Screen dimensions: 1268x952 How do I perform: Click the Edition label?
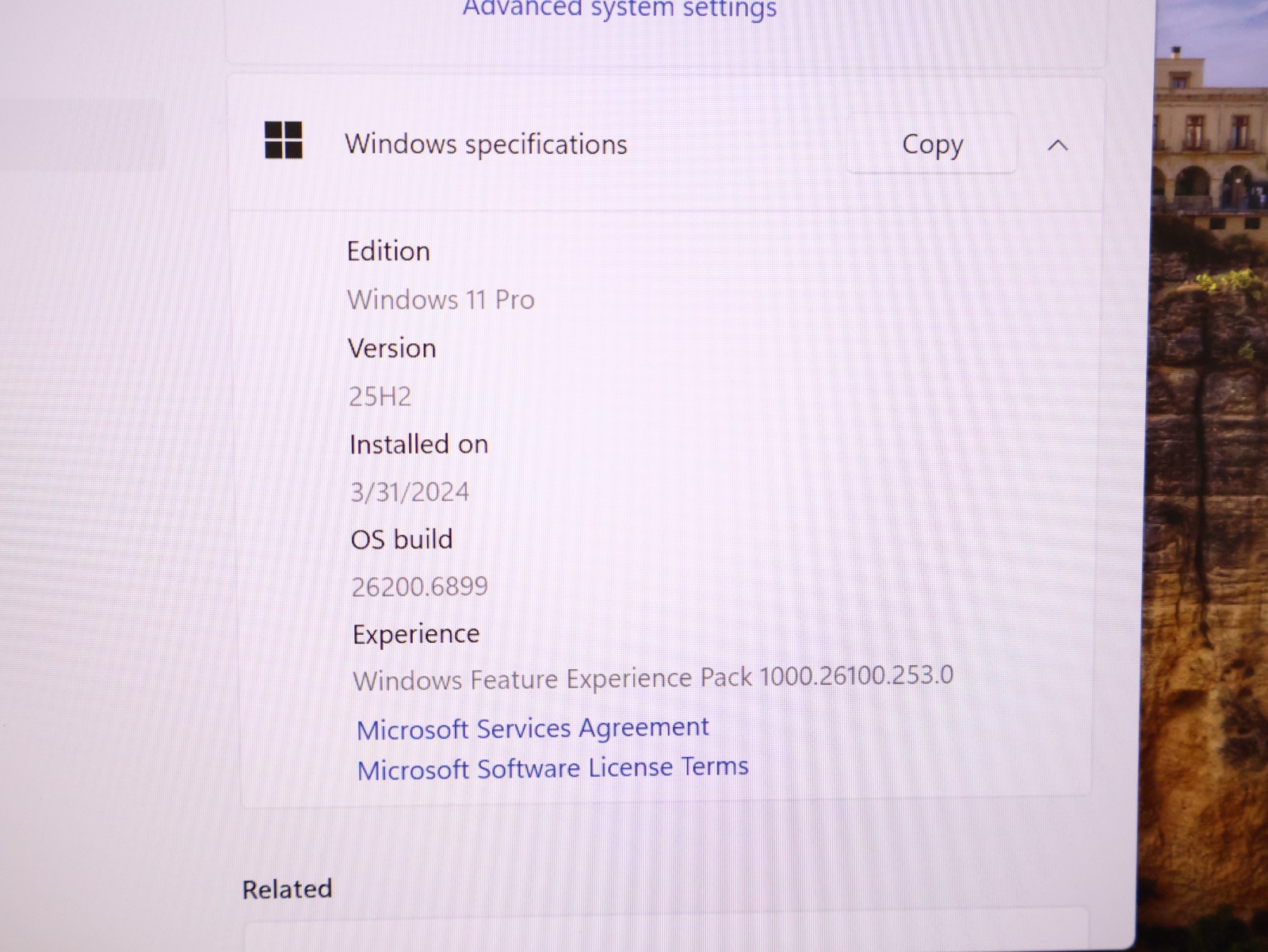388,251
